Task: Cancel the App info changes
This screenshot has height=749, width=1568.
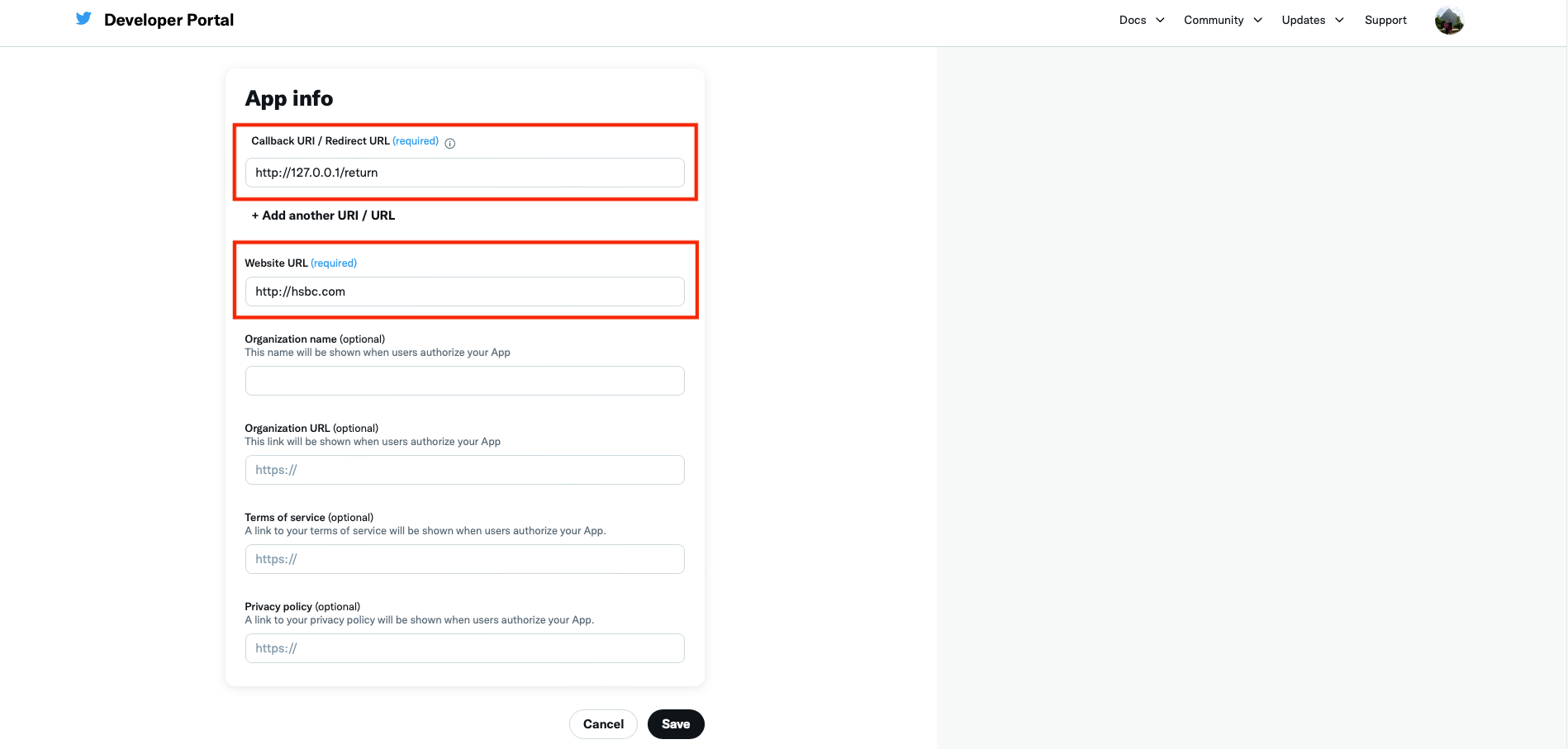Action: tap(603, 724)
